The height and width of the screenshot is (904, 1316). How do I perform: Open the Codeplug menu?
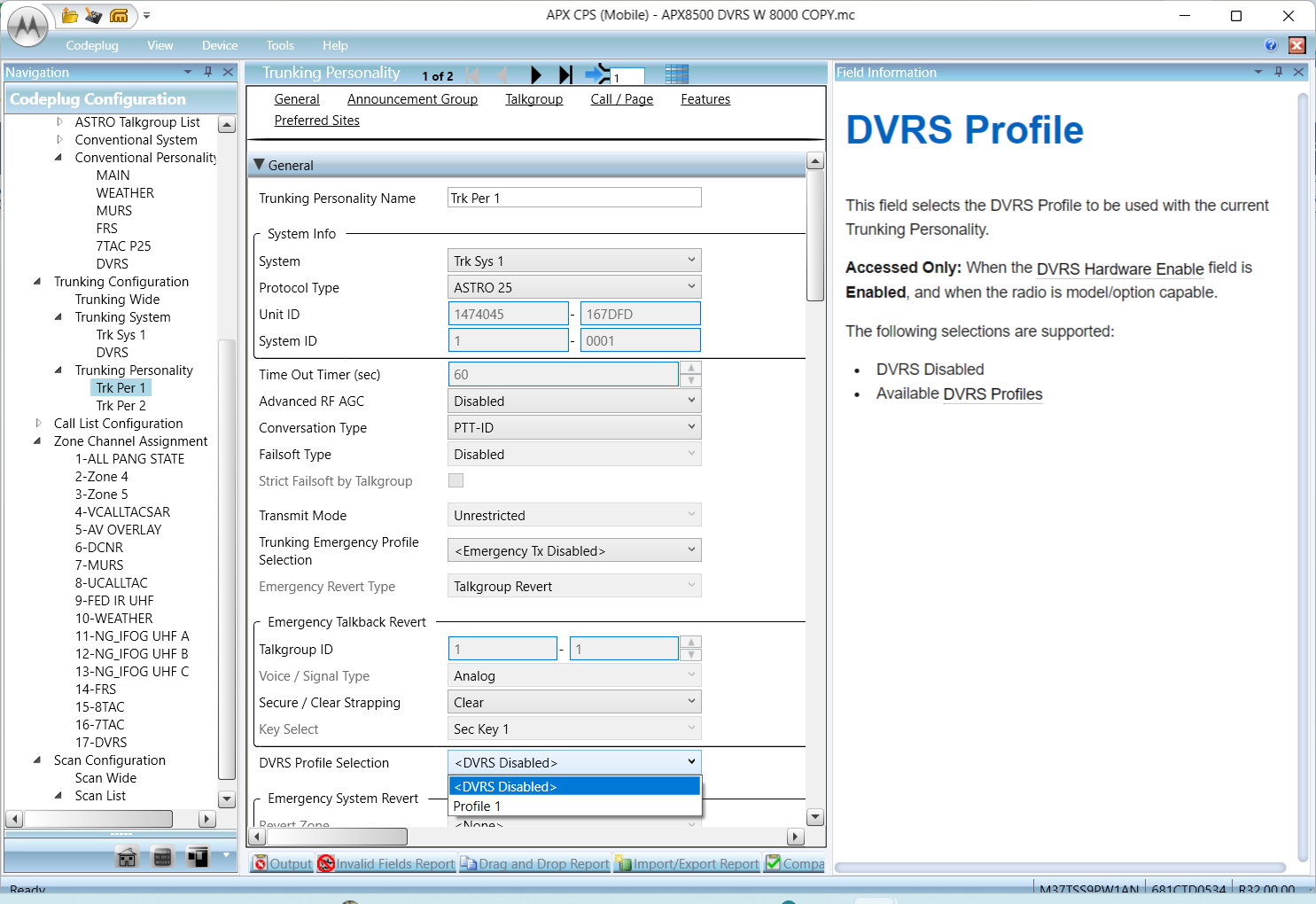point(92,45)
